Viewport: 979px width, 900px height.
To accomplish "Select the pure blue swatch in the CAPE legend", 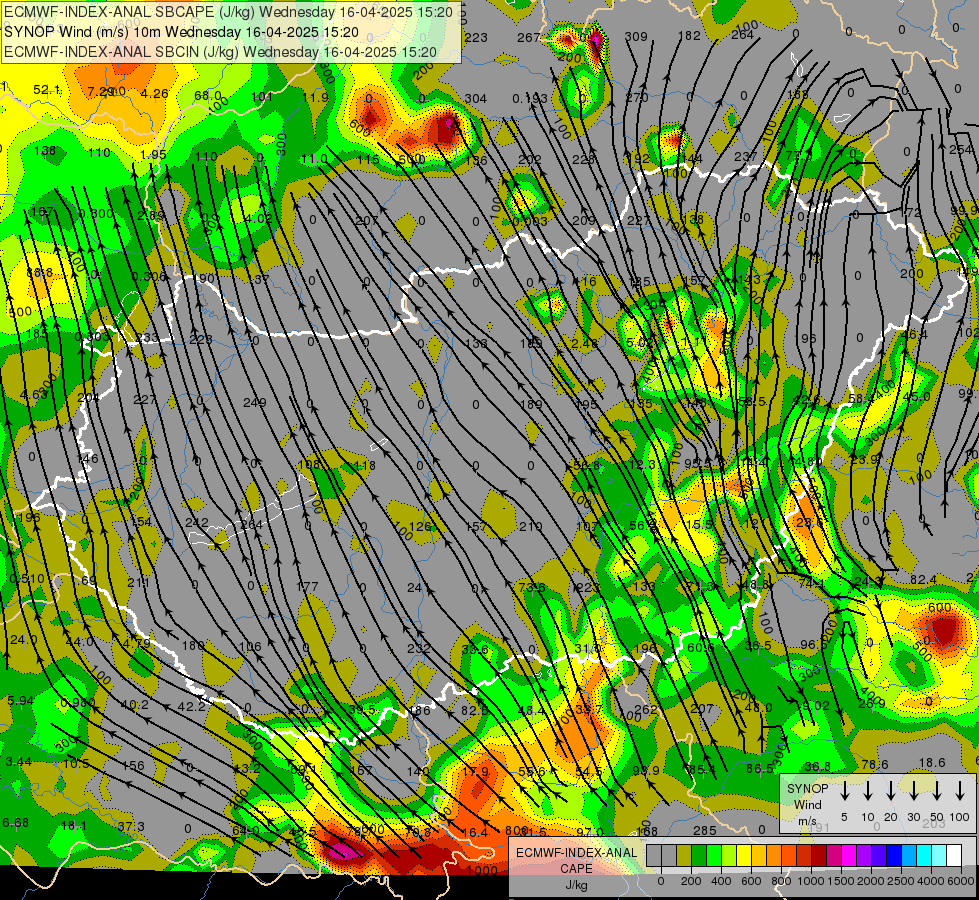I will click(x=893, y=856).
